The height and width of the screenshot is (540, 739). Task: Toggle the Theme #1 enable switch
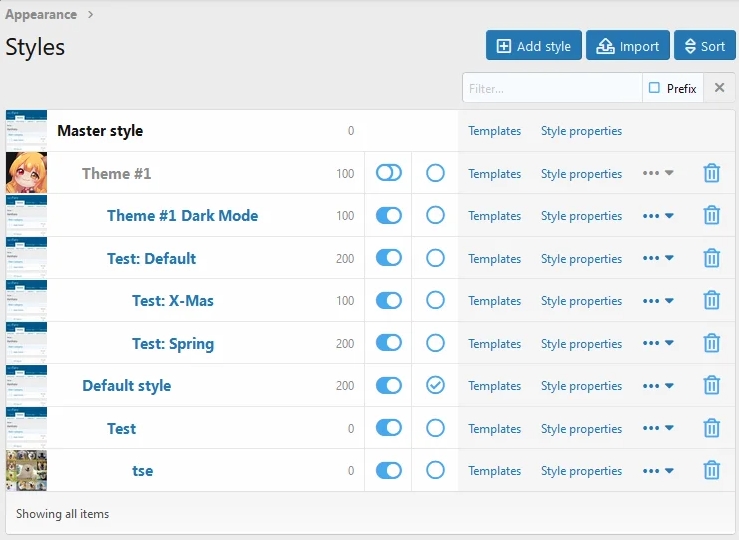point(388,173)
